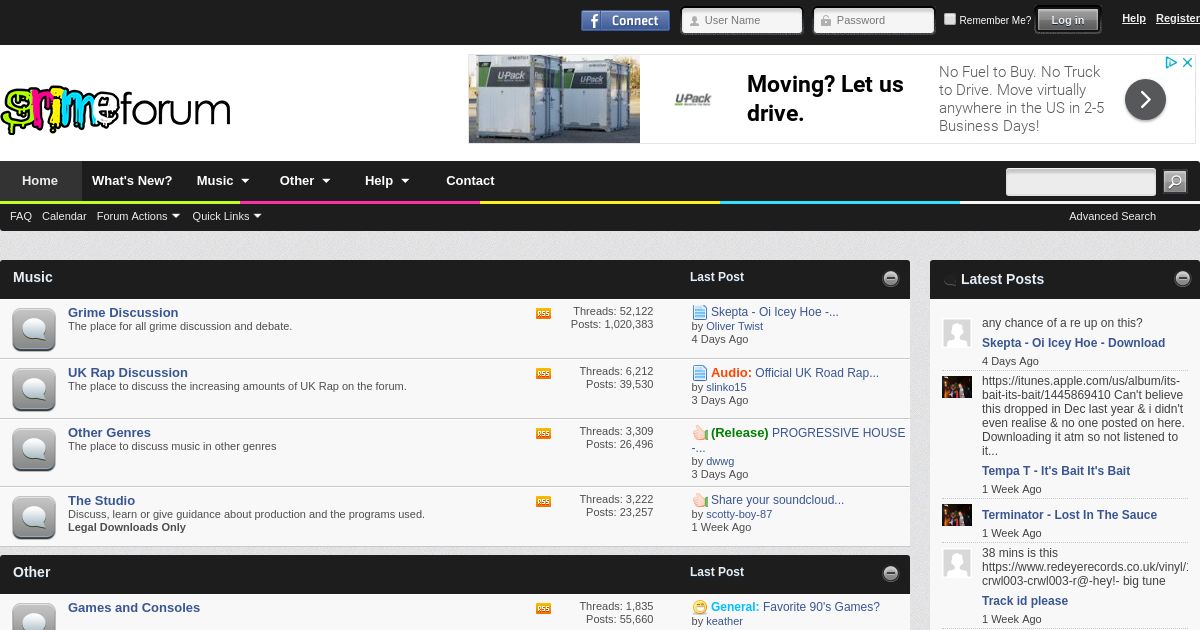This screenshot has width=1200, height=630.
Task: View dwwg's profile
Action: point(720,461)
